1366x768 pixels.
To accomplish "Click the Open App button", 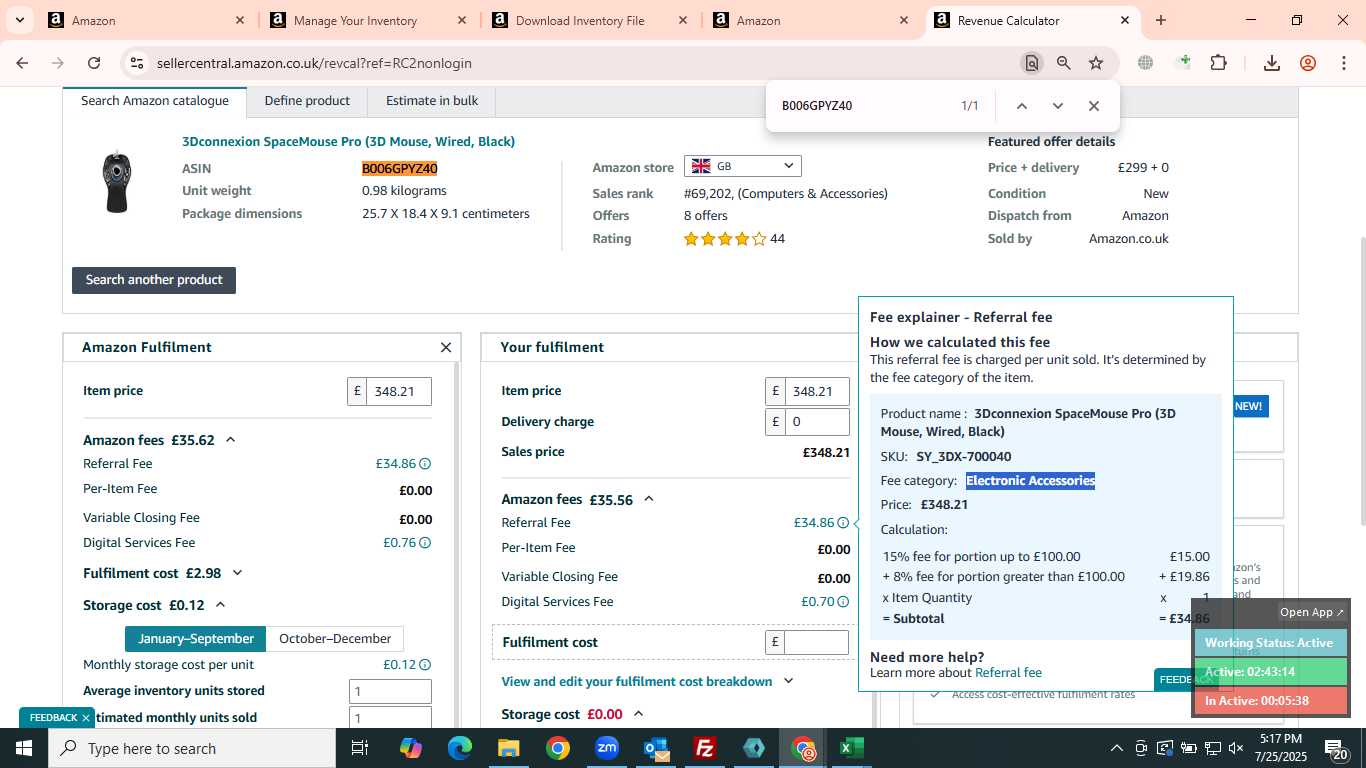I will [1312, 612].
